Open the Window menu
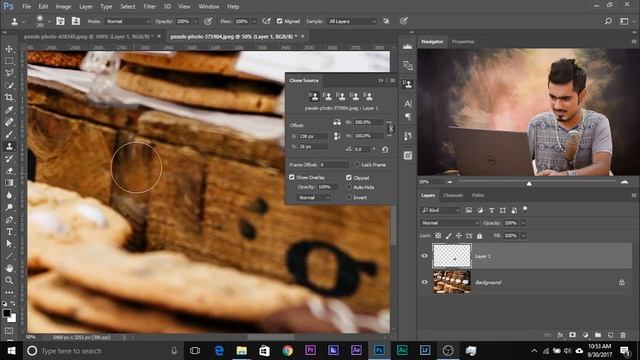This screenshot has height=360, width=640. tap(209, 7)
